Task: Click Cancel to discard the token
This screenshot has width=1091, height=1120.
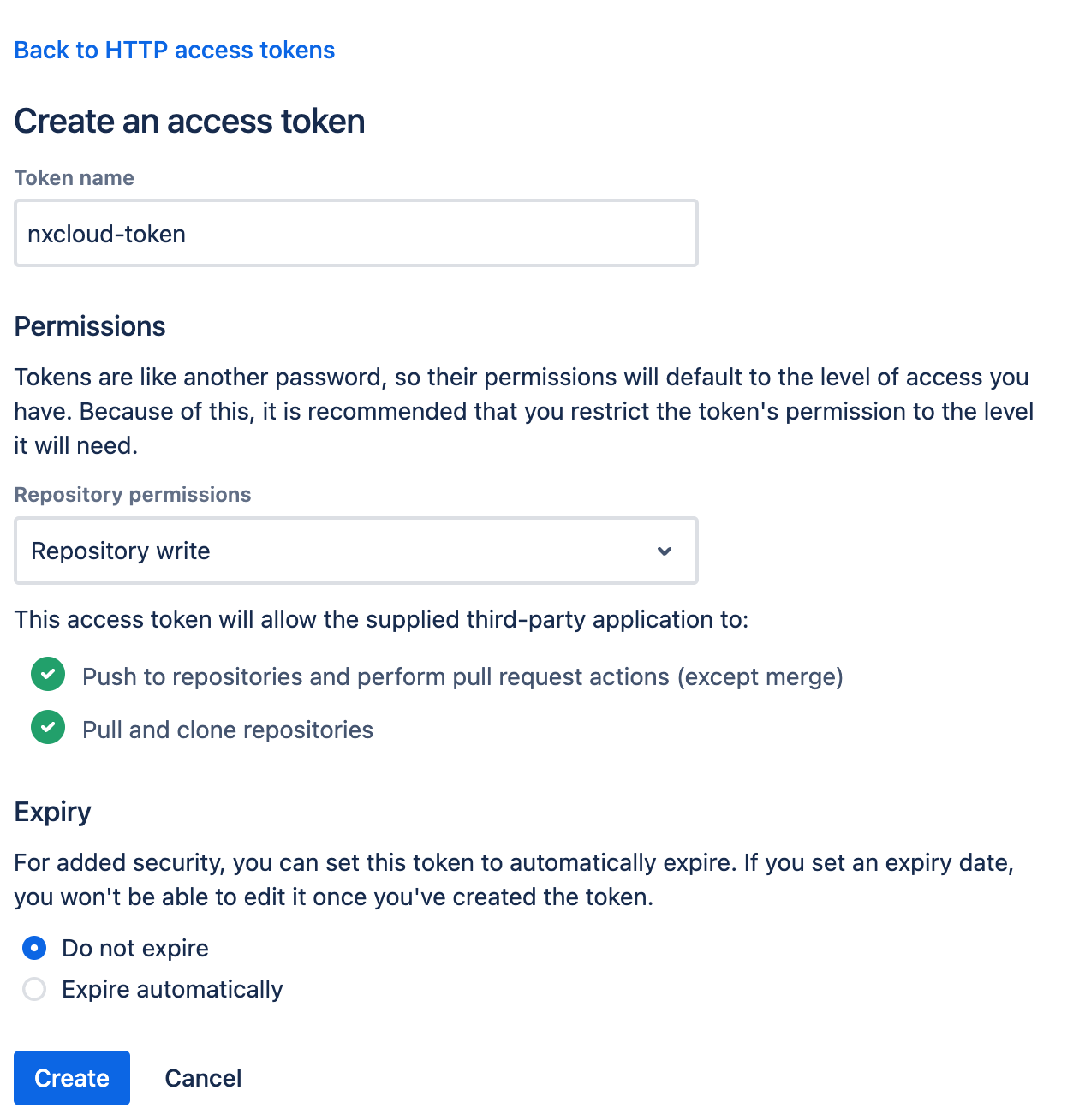Action: 203,1077
